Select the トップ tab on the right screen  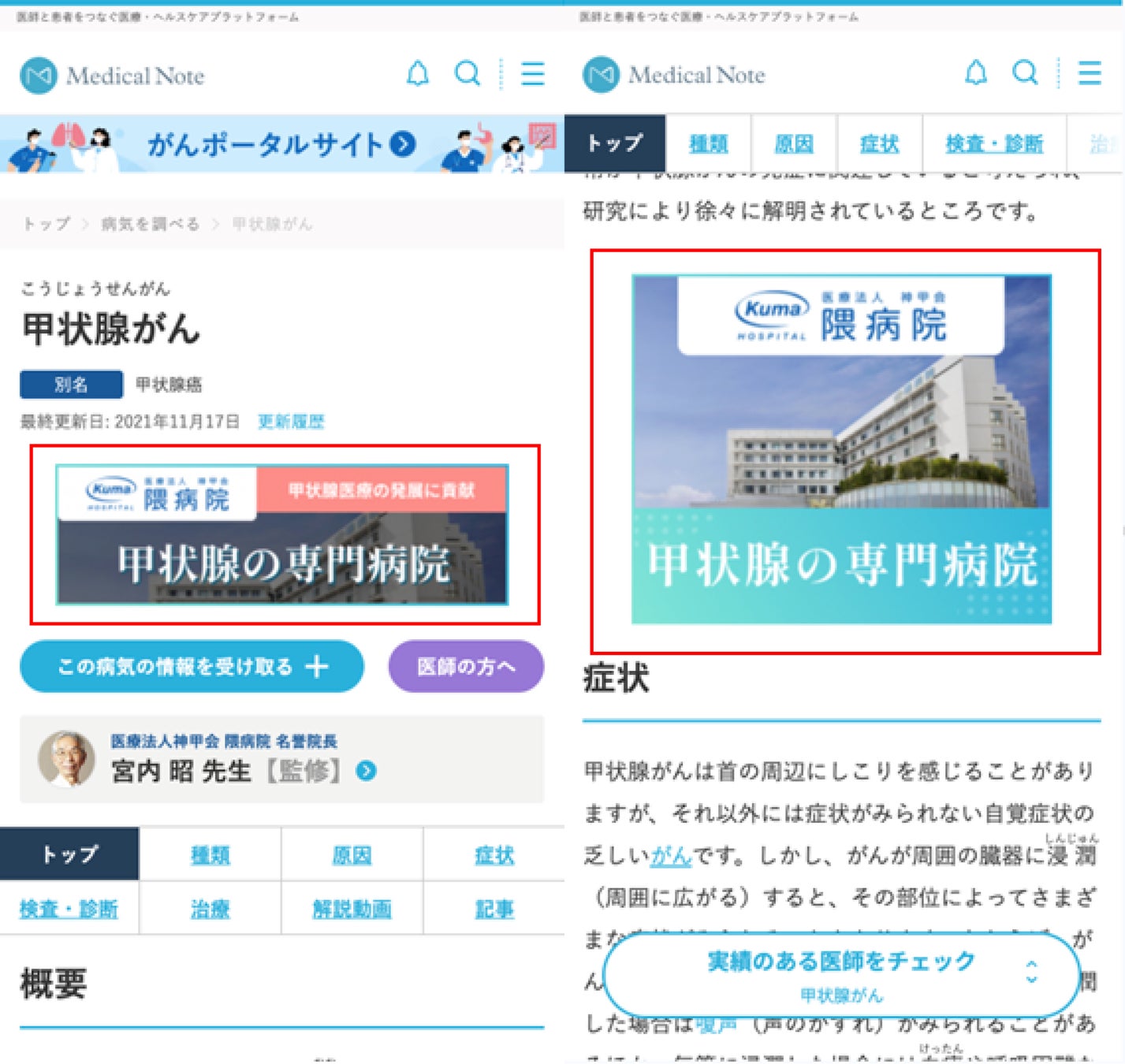615,143
